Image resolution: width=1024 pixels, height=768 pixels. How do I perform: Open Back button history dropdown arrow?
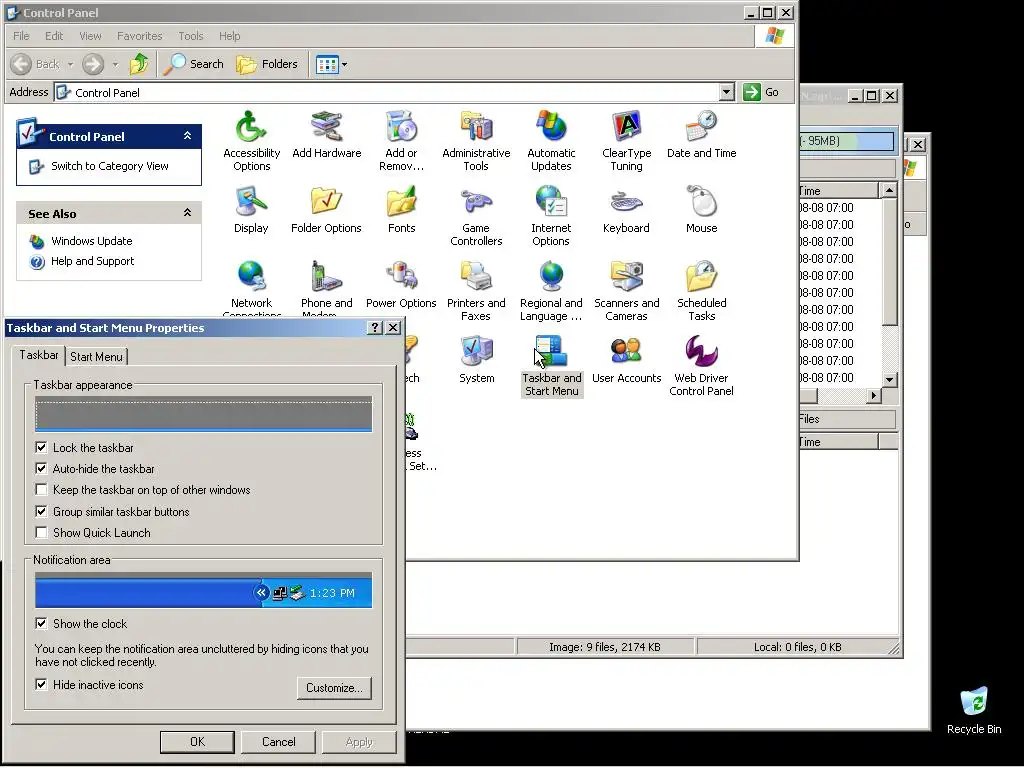(x=71, y=64)
